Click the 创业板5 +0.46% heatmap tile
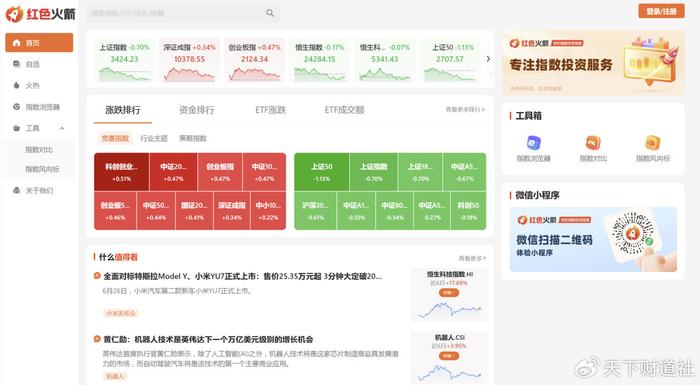 (x=115, y=211)
